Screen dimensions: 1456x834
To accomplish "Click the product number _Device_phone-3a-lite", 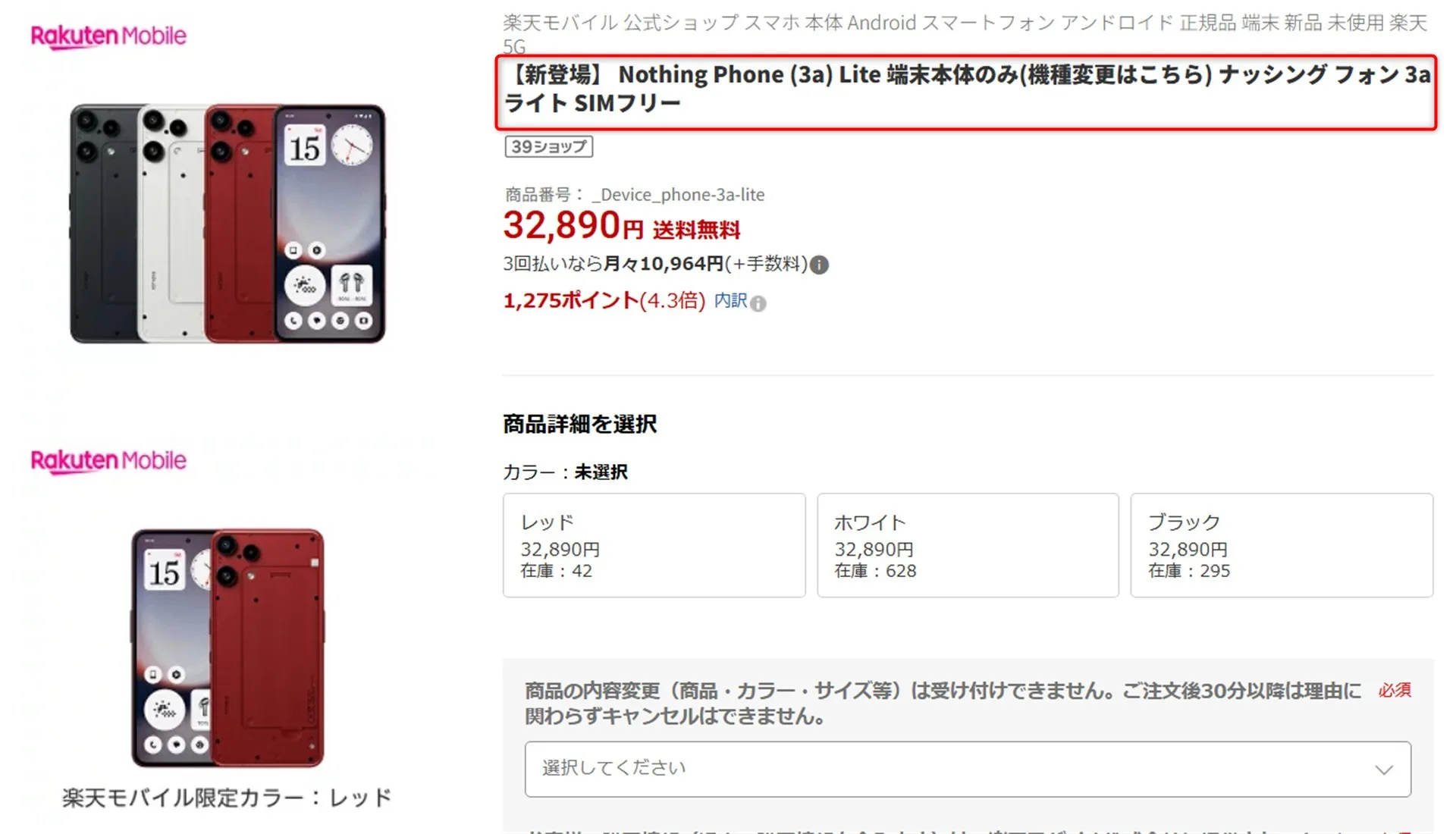I will (x=678, y=195).
